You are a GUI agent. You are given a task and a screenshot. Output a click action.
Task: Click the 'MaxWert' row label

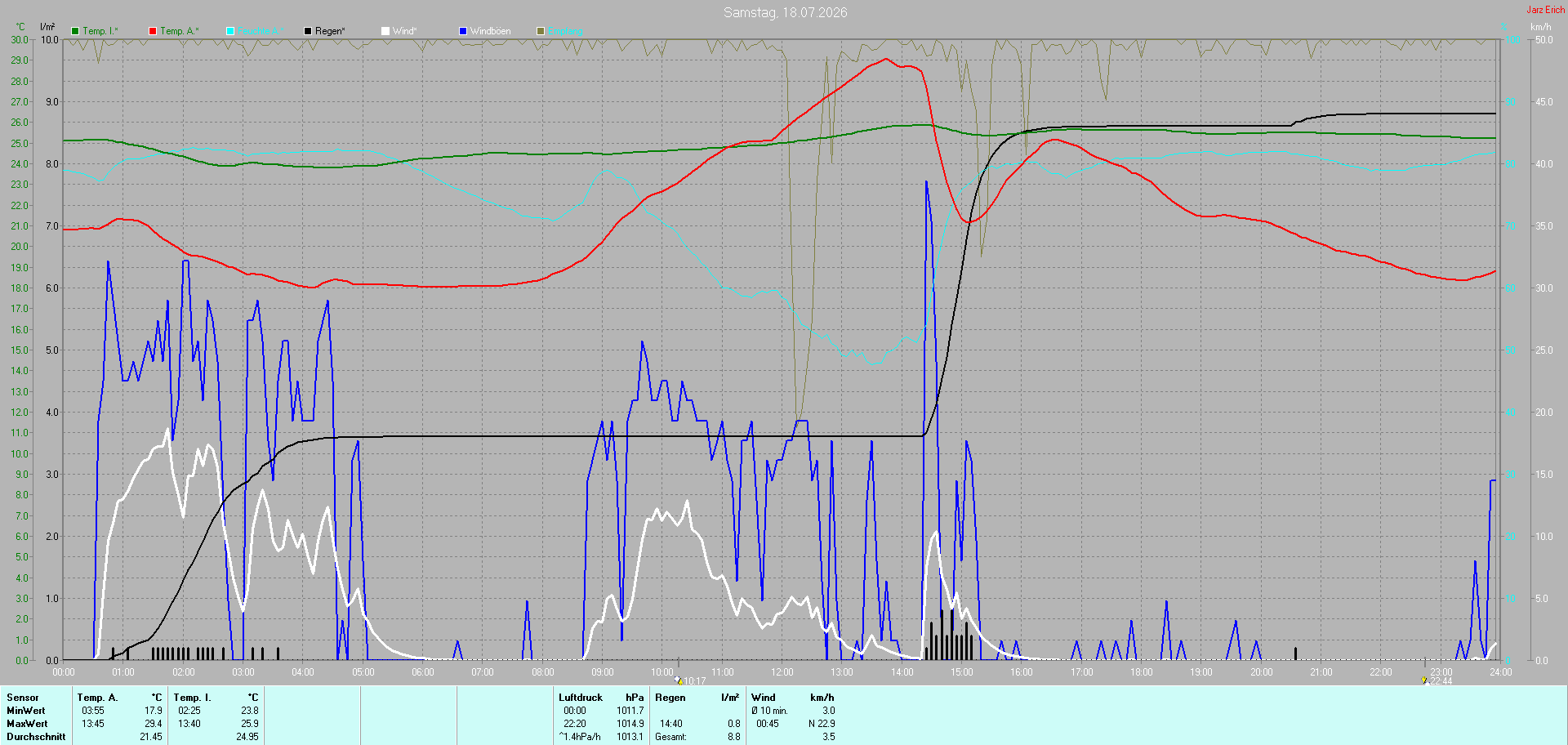(27, 724)
